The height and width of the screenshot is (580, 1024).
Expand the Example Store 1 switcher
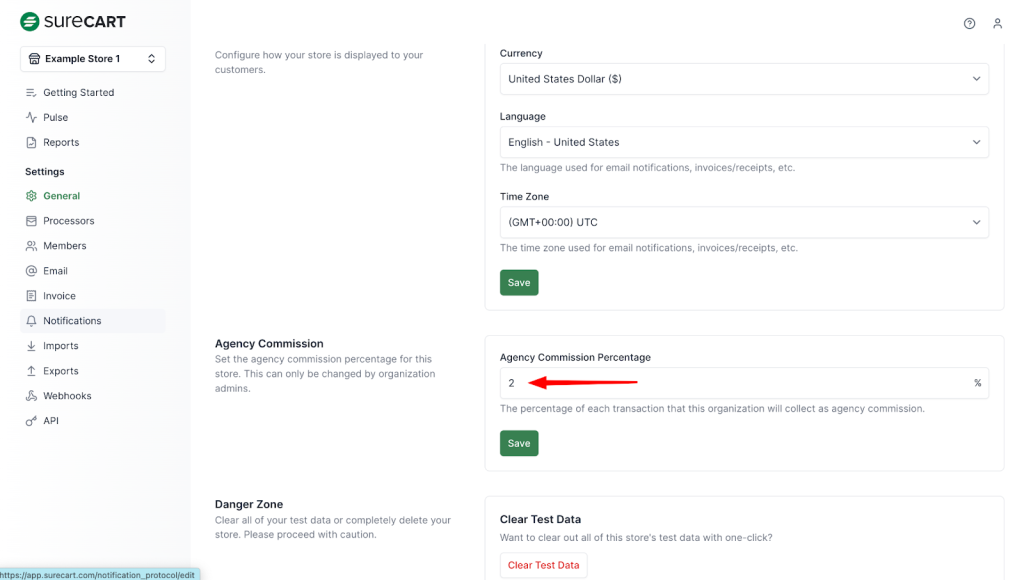(93, 59)
